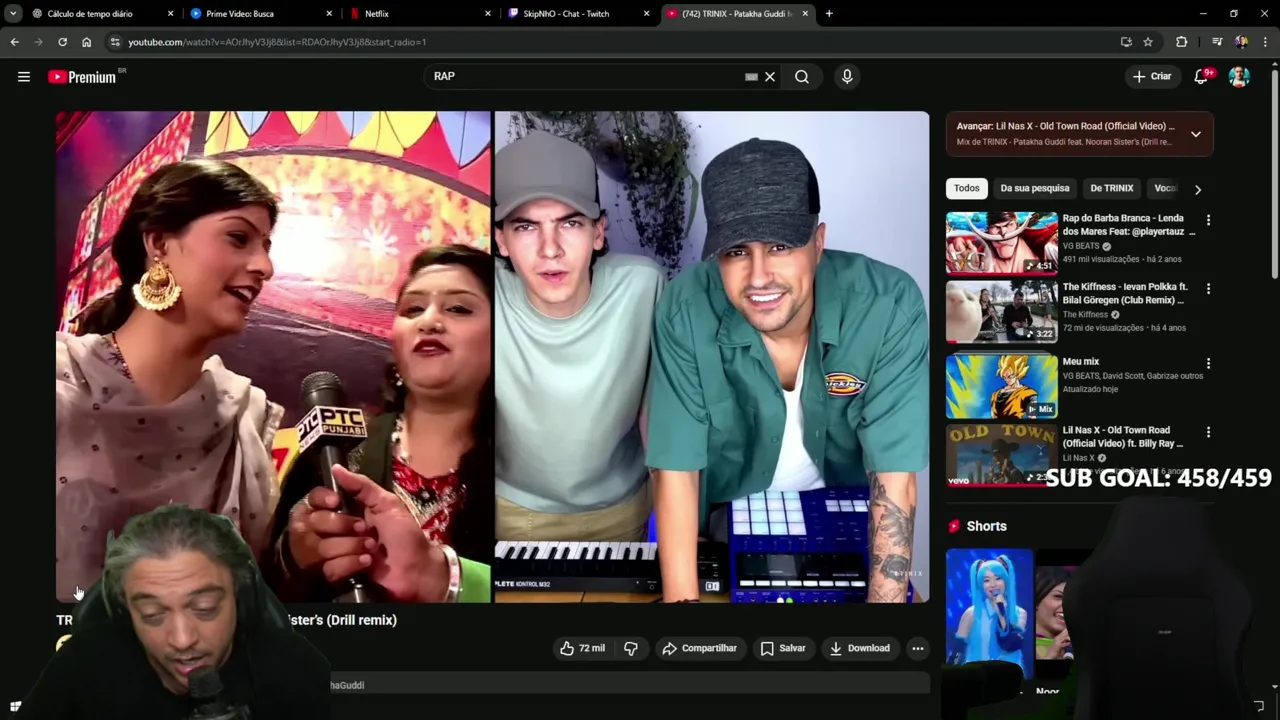Open Rap do Barba Branca video thumbnail

tap(1002, 242)
